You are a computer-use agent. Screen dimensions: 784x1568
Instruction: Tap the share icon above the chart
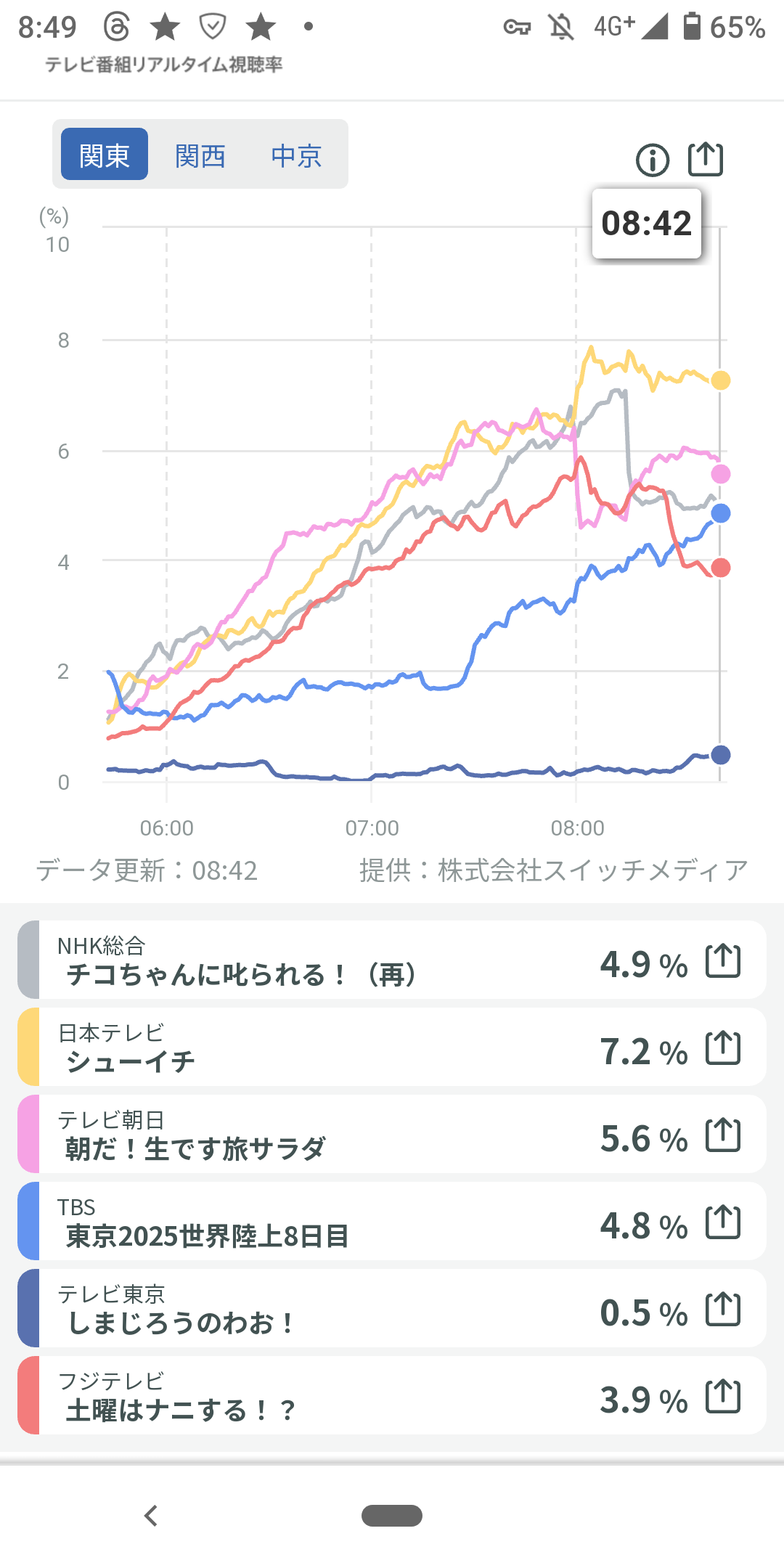tap(706, 159)
